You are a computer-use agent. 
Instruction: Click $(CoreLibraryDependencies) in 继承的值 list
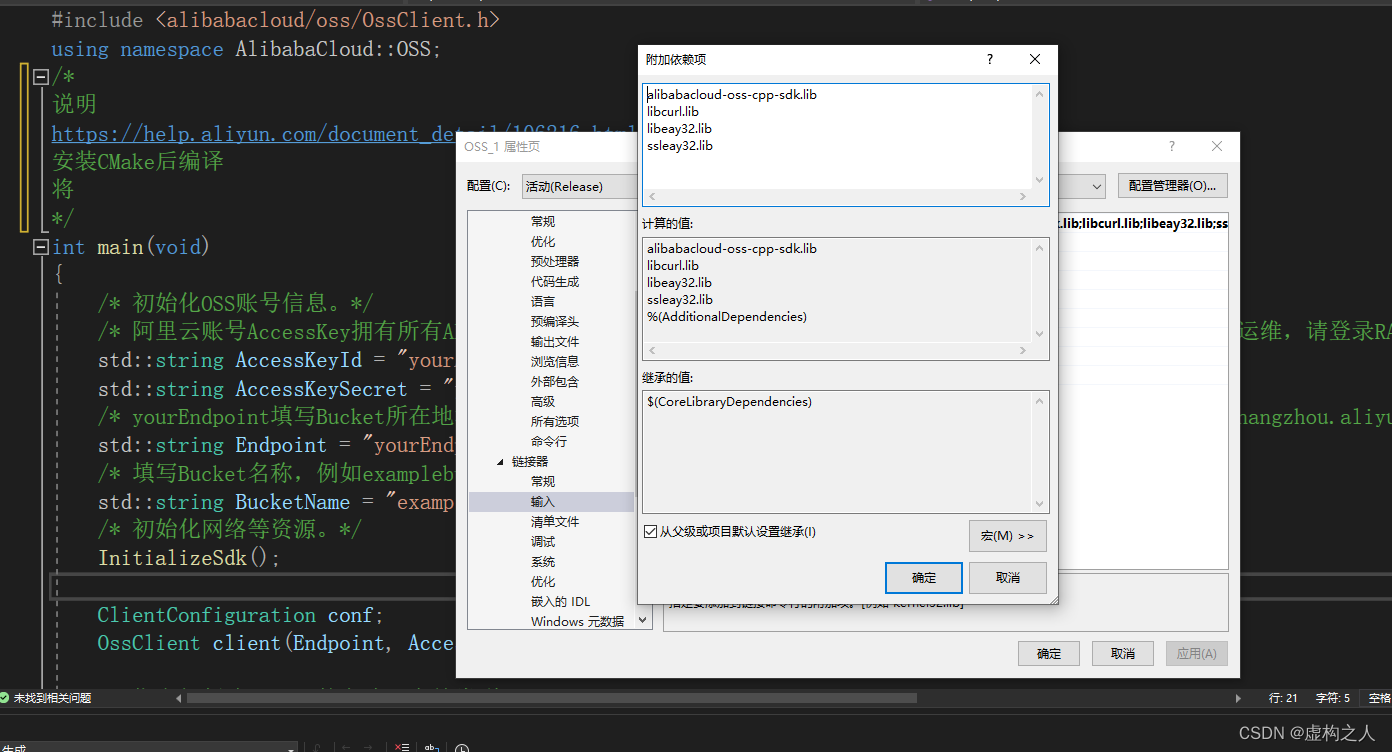730,402
